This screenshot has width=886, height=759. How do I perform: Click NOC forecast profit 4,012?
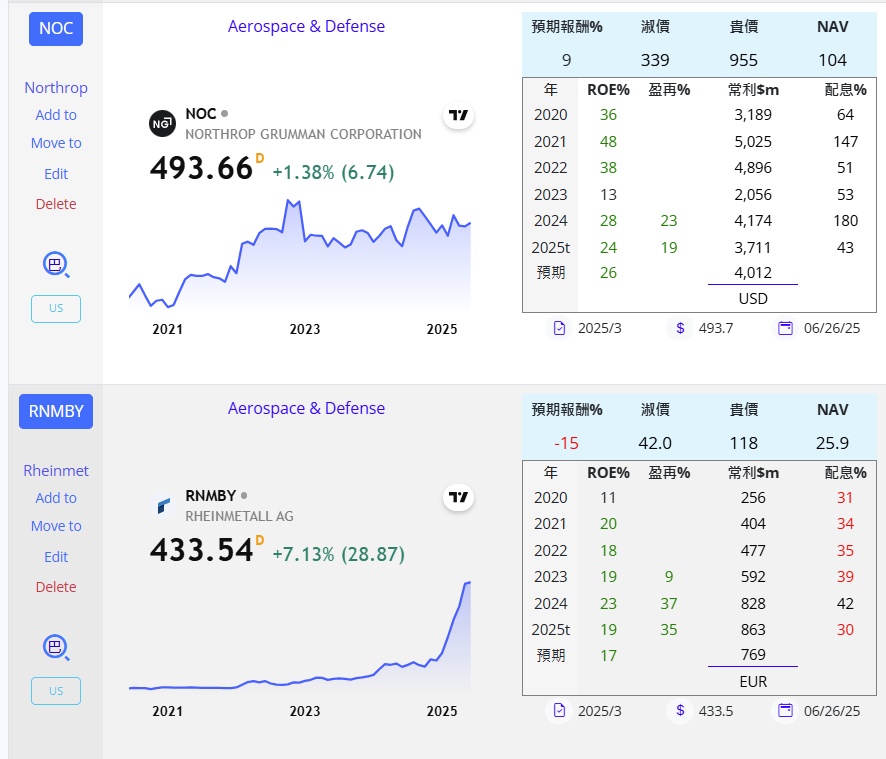753,272
